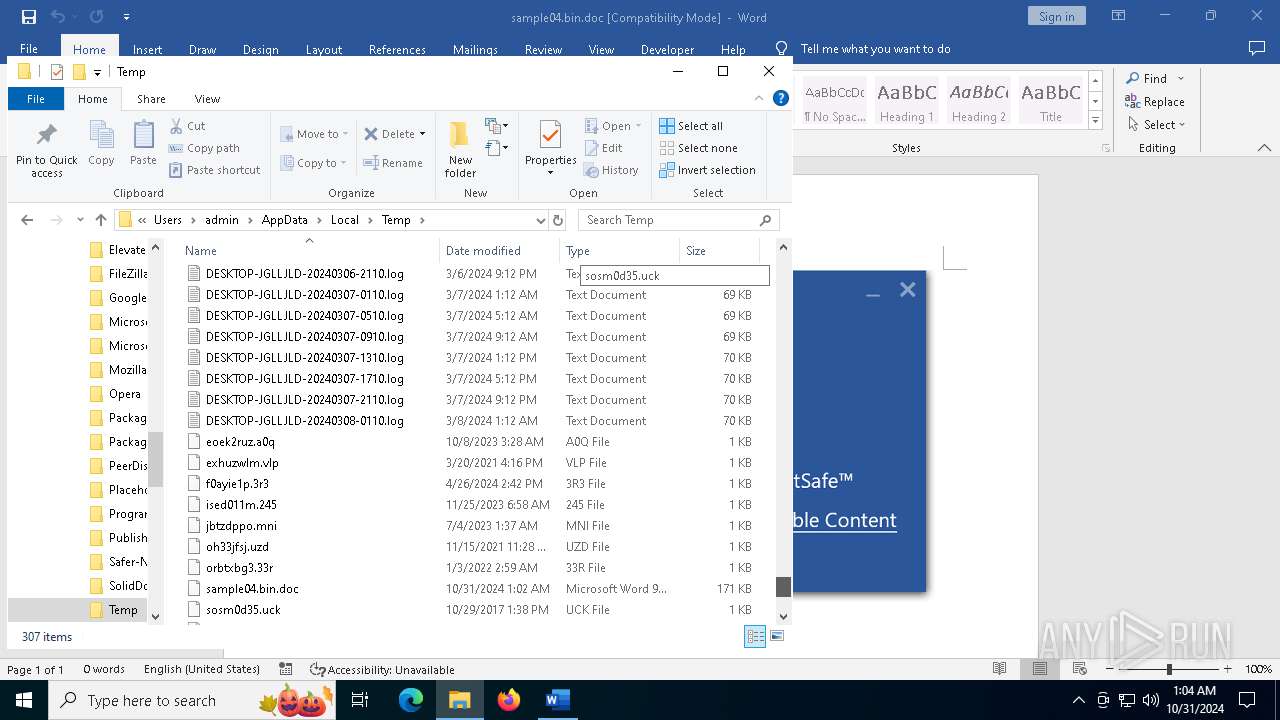Adjust the Word zoom slider

coord(1168,669)
